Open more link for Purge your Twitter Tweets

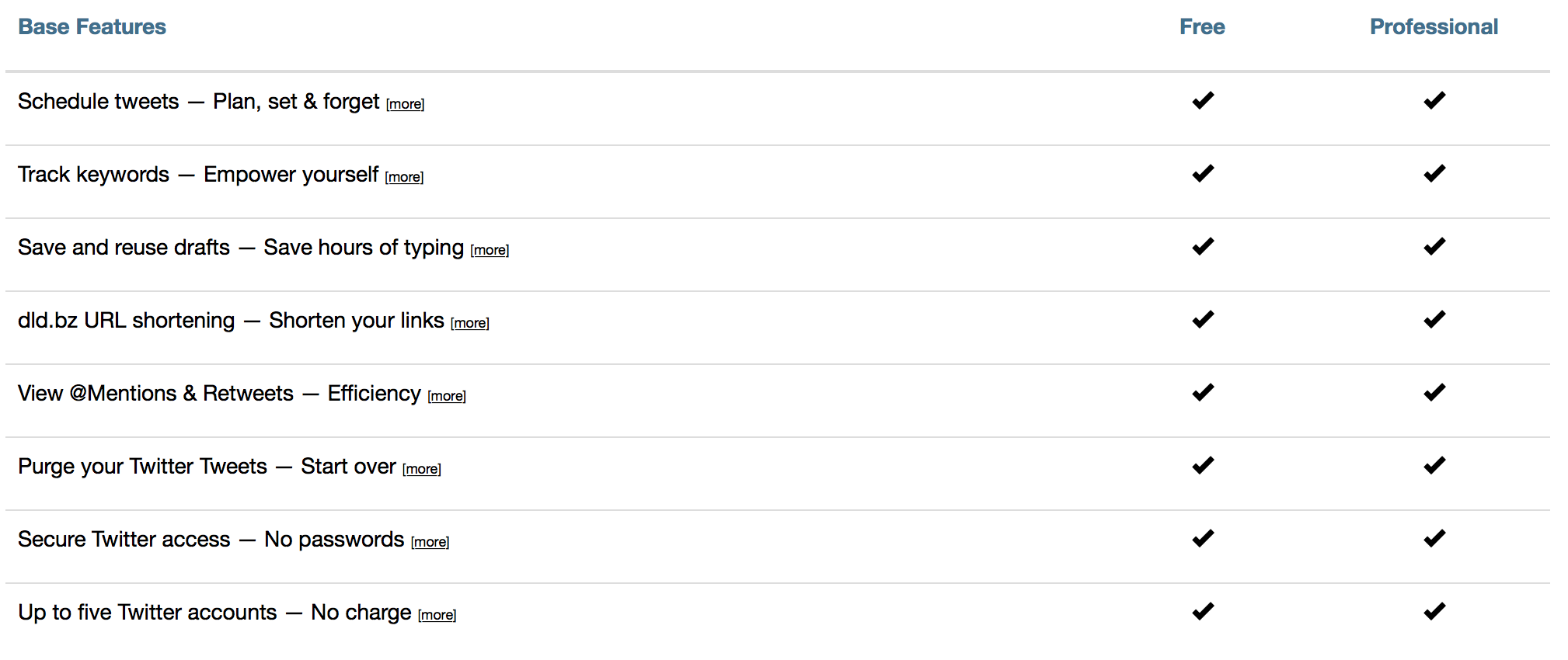pyautogui.click(x=422, y=469)
